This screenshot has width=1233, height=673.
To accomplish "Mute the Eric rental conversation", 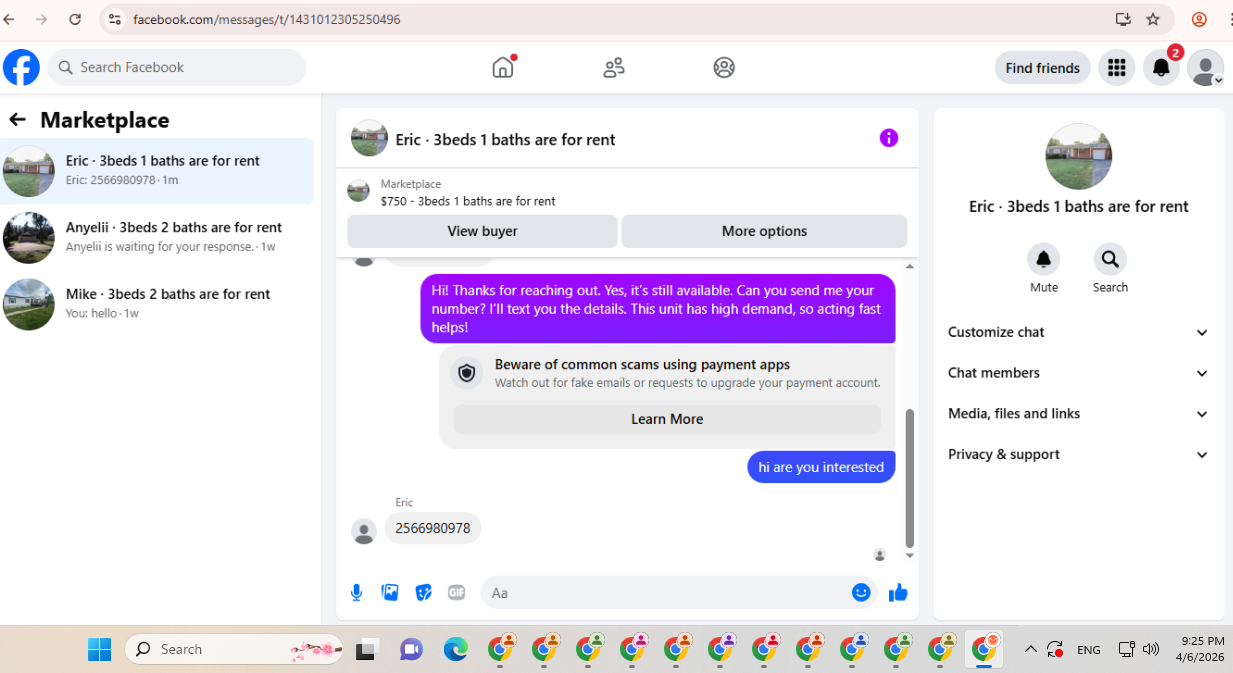I will click(1043, 260).
